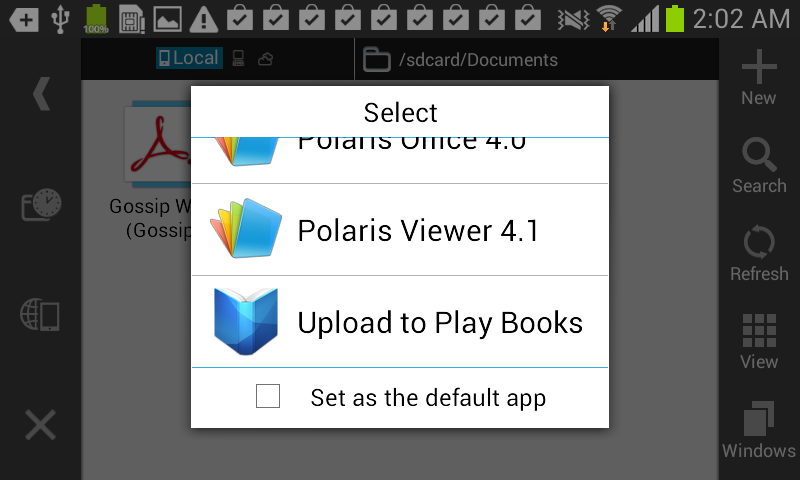Viewport: 800px width, 480px height.
Task: Switch to LAN computer tab icon
Action: point(238,59)
